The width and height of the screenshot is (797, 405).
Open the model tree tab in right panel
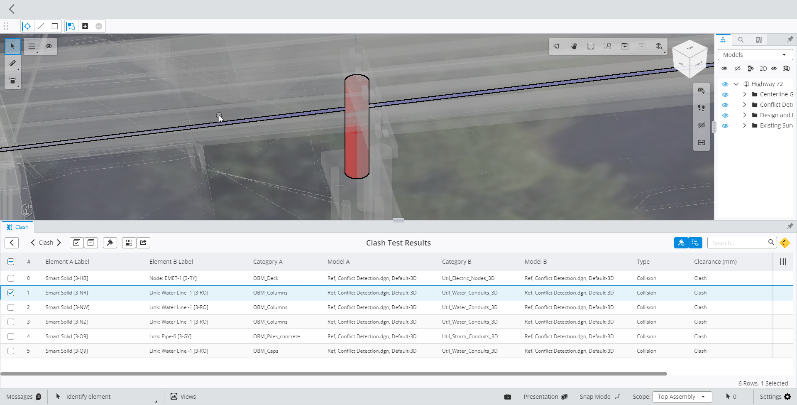point(723,40)
